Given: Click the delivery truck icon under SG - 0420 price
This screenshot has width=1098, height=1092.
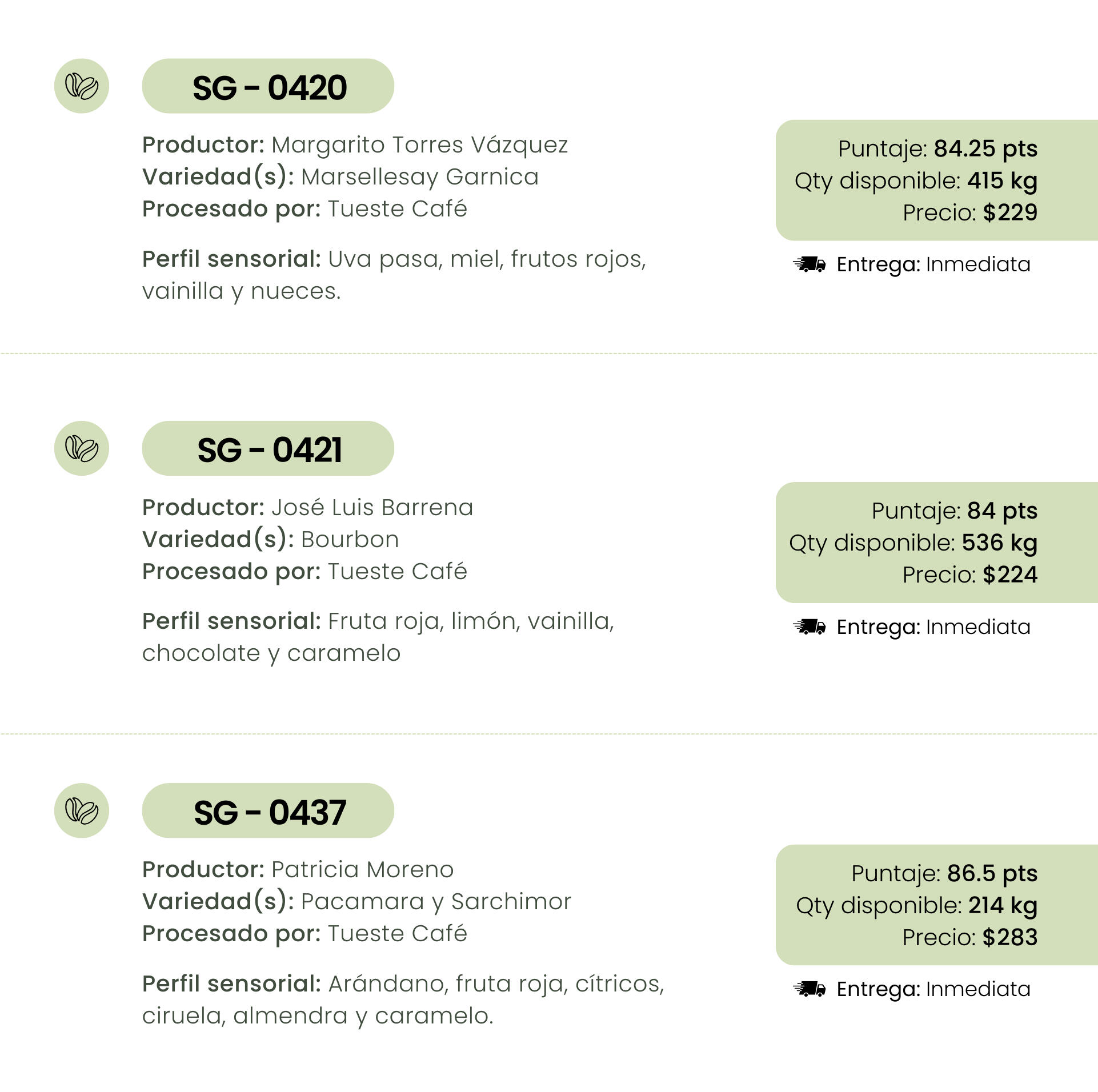Looking at the screenshot, I should click(809, 264).
